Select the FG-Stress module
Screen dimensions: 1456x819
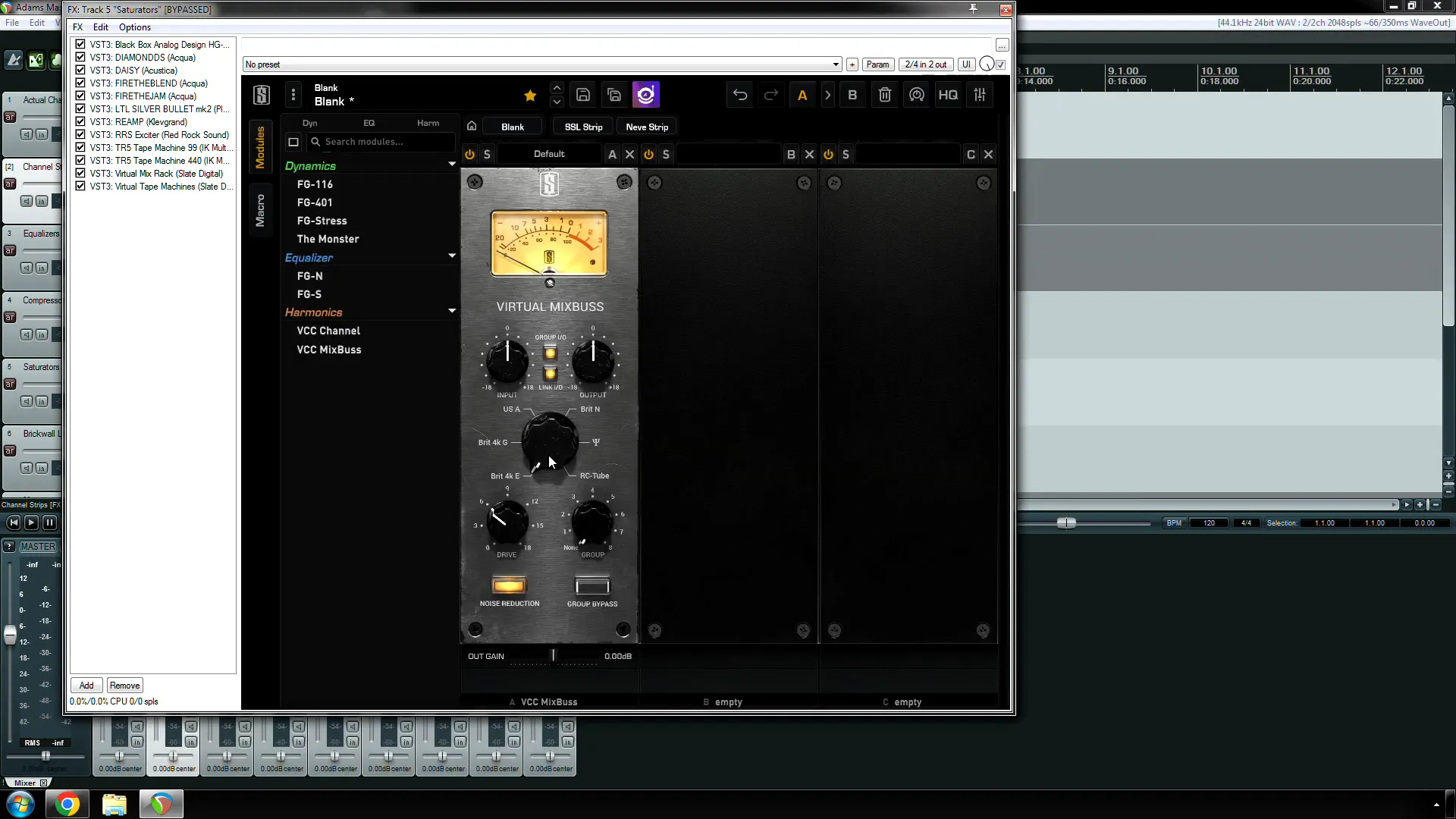click(322, 221)
